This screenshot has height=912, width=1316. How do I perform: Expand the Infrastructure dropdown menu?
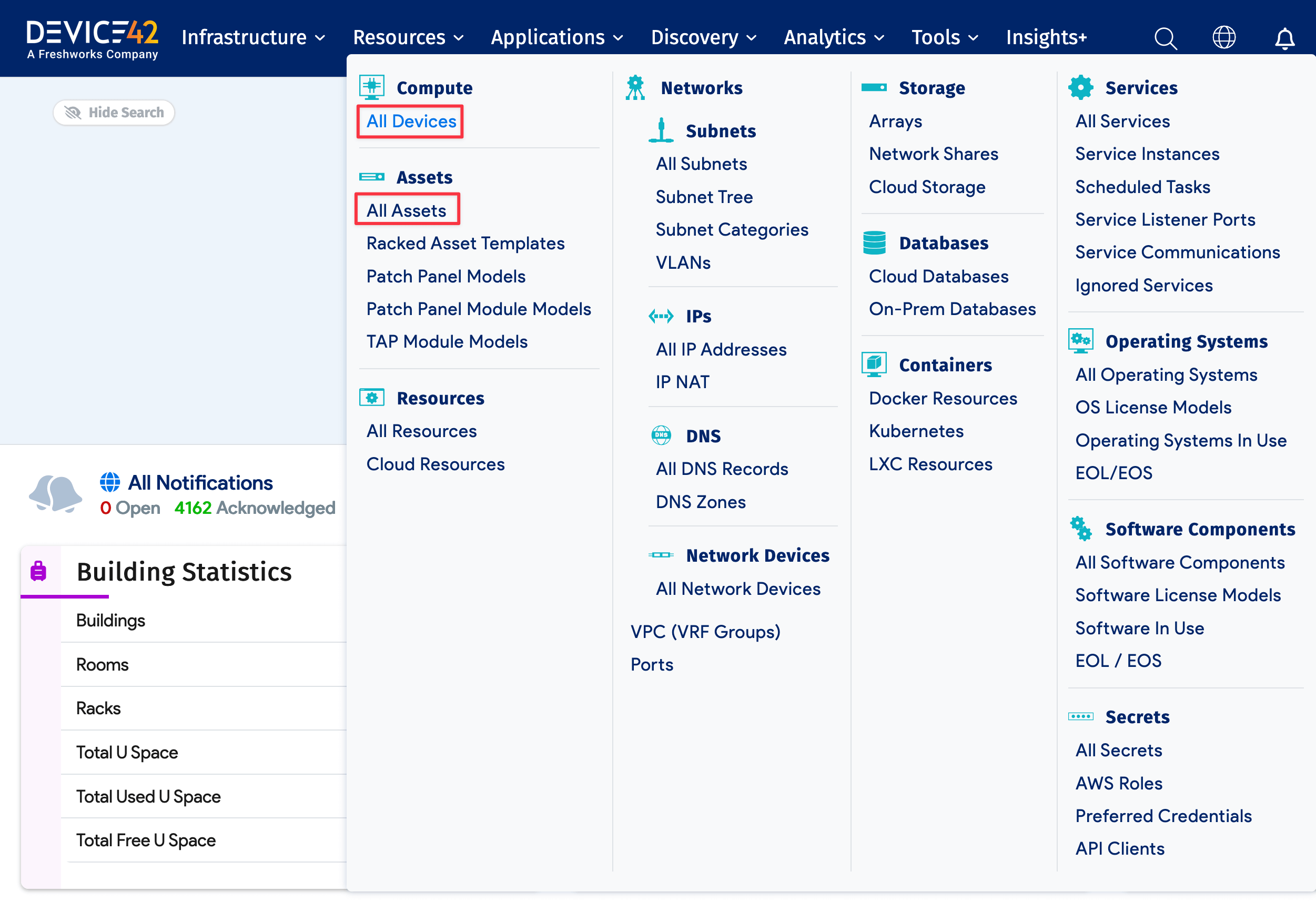(253, 38)
